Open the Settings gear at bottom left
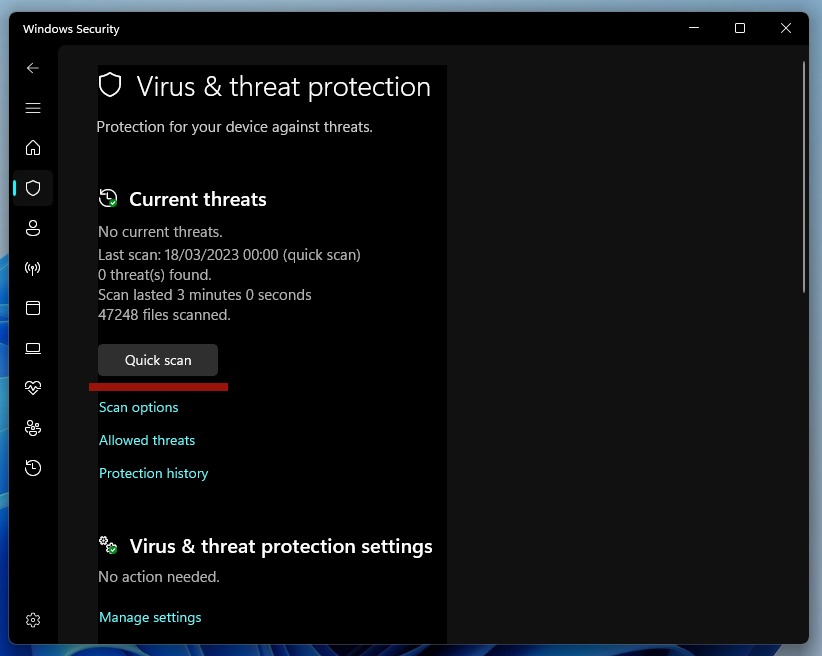 click(x=33, y=620)
